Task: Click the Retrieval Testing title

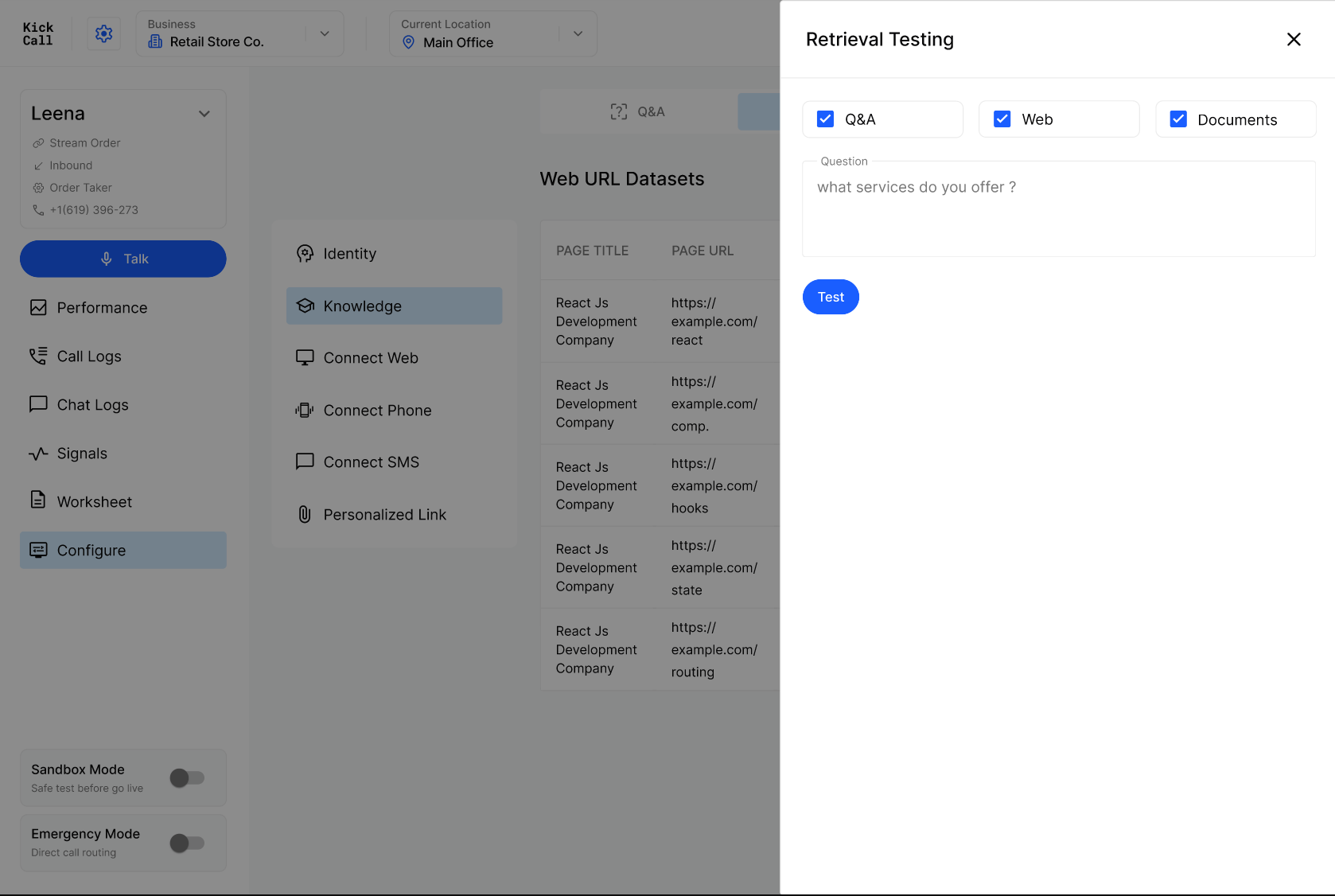Action: pyautogui.click(x=880, y=39)
